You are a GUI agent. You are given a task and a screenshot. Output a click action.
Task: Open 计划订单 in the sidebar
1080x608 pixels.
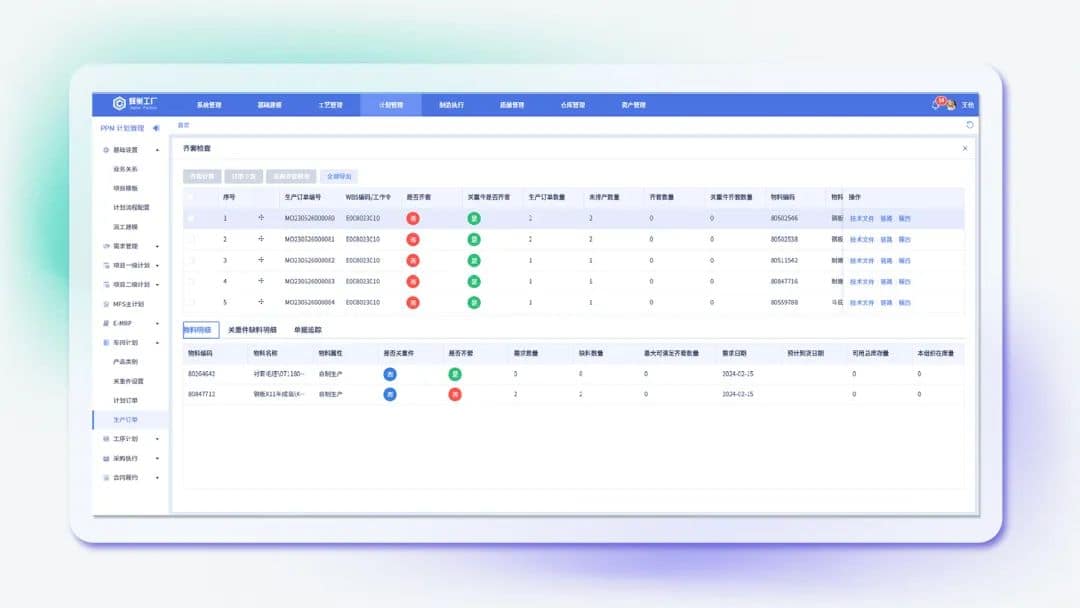coord(125,400)
